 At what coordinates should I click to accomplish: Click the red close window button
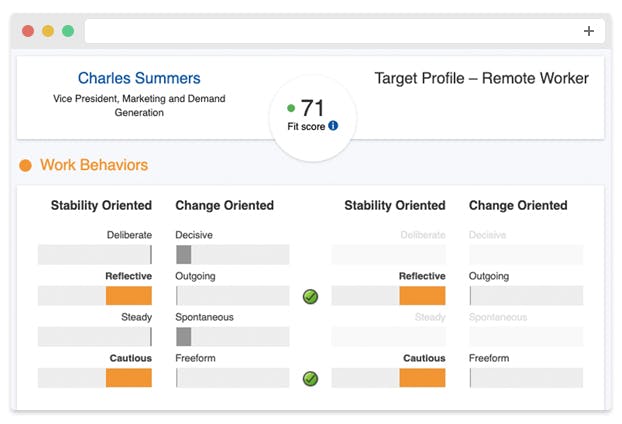click(x=28, y=31)
